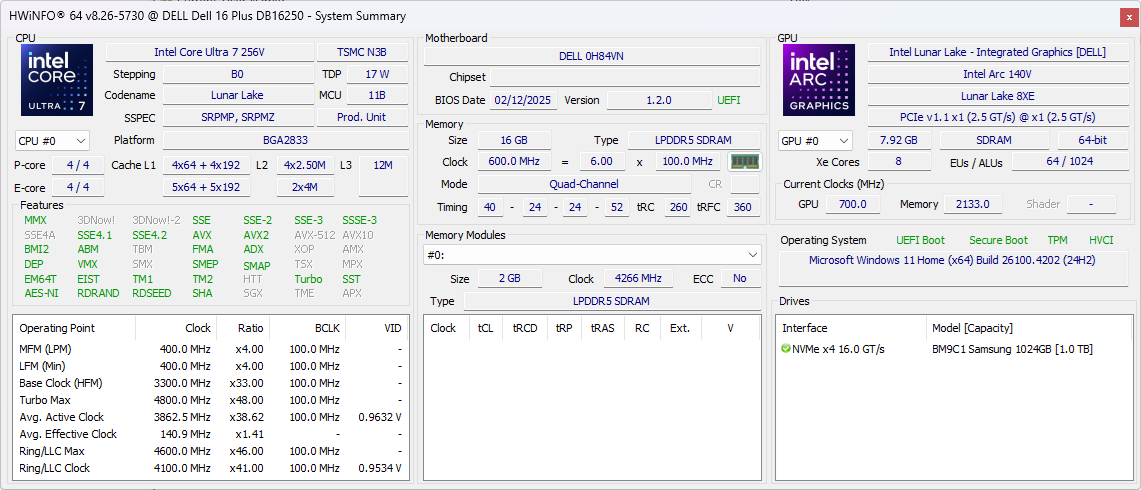The width and height of the screenshot is (1141, 490).
Task: Select the Turbo Max row
Action: [x=210, y=400]
